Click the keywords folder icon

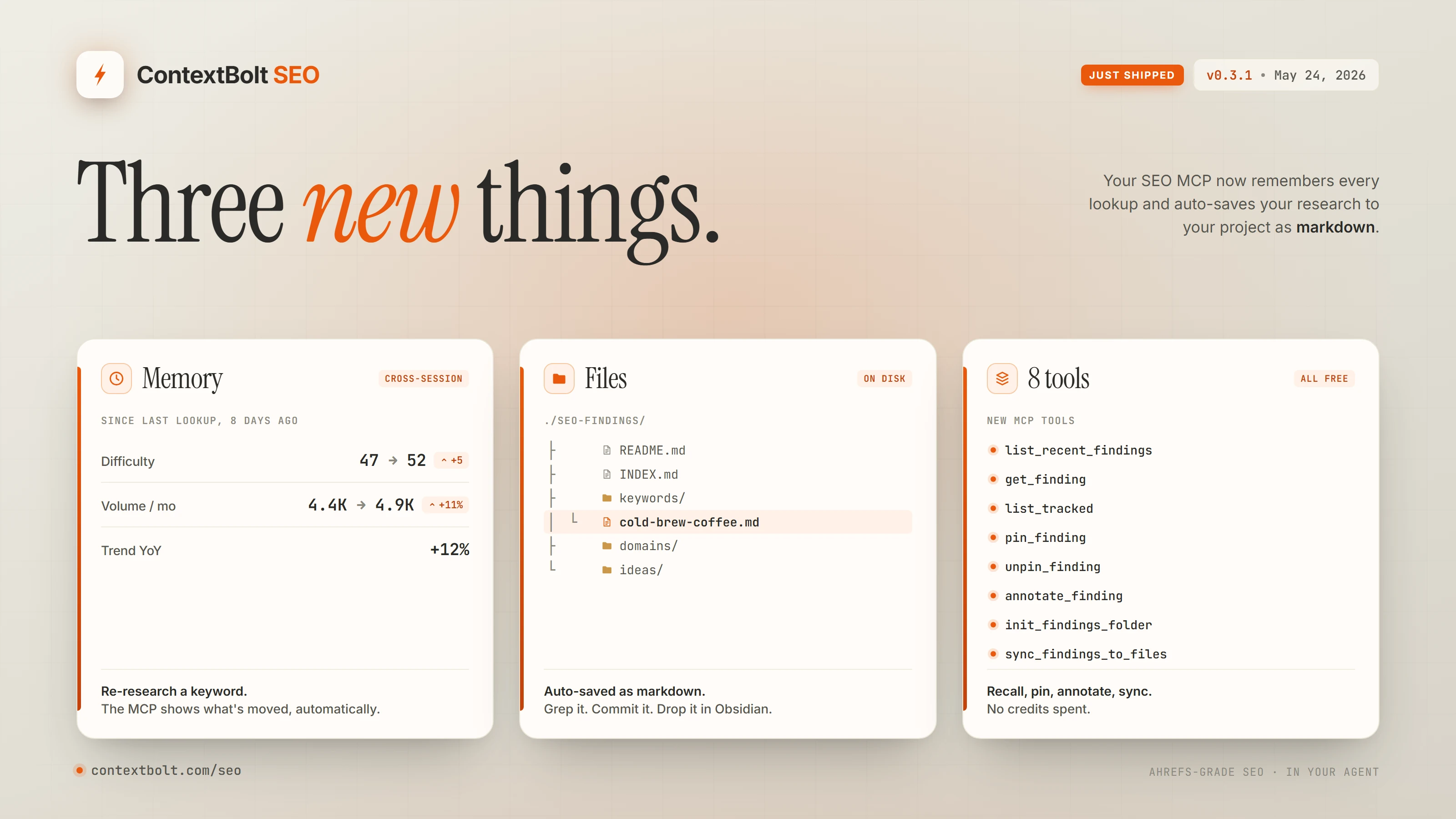click(x=607, y=498)
